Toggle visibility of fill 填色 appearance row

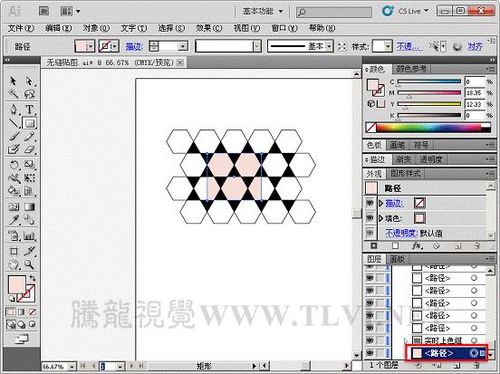(370, 218)
